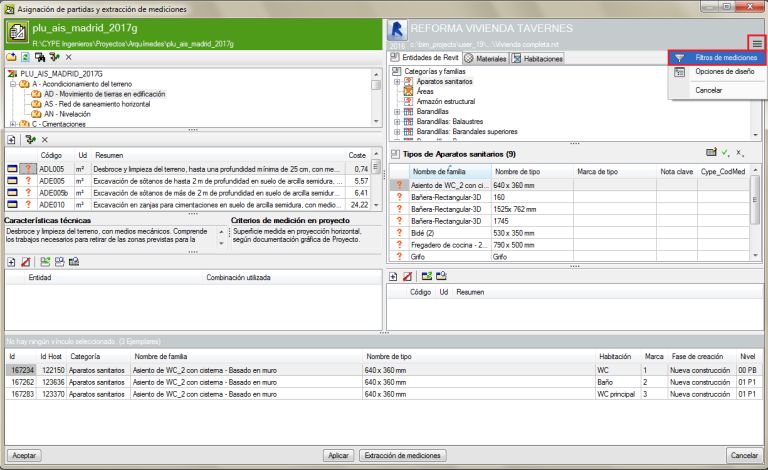Click the last icon in the right Código list toolbar
The height and width of the screenshot is (470, 768).
click(441, 276)
